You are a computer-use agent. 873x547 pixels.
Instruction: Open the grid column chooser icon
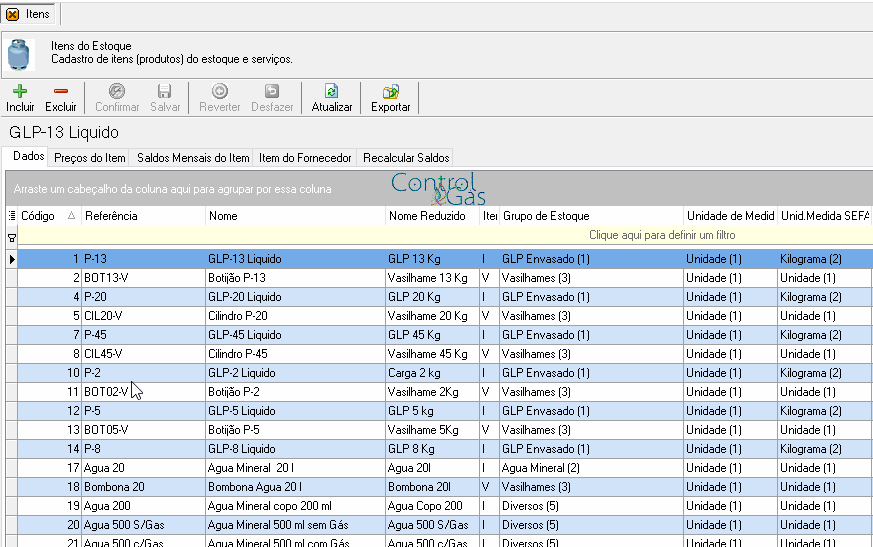coord(12,216)
